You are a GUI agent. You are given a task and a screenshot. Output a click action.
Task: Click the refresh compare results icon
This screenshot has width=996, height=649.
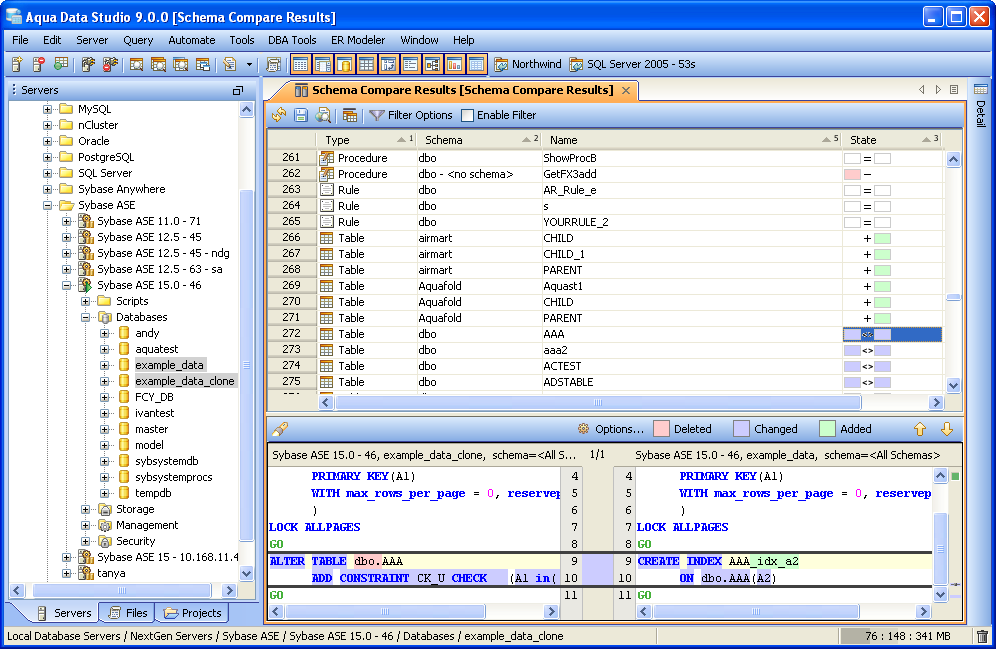point(279,116)
